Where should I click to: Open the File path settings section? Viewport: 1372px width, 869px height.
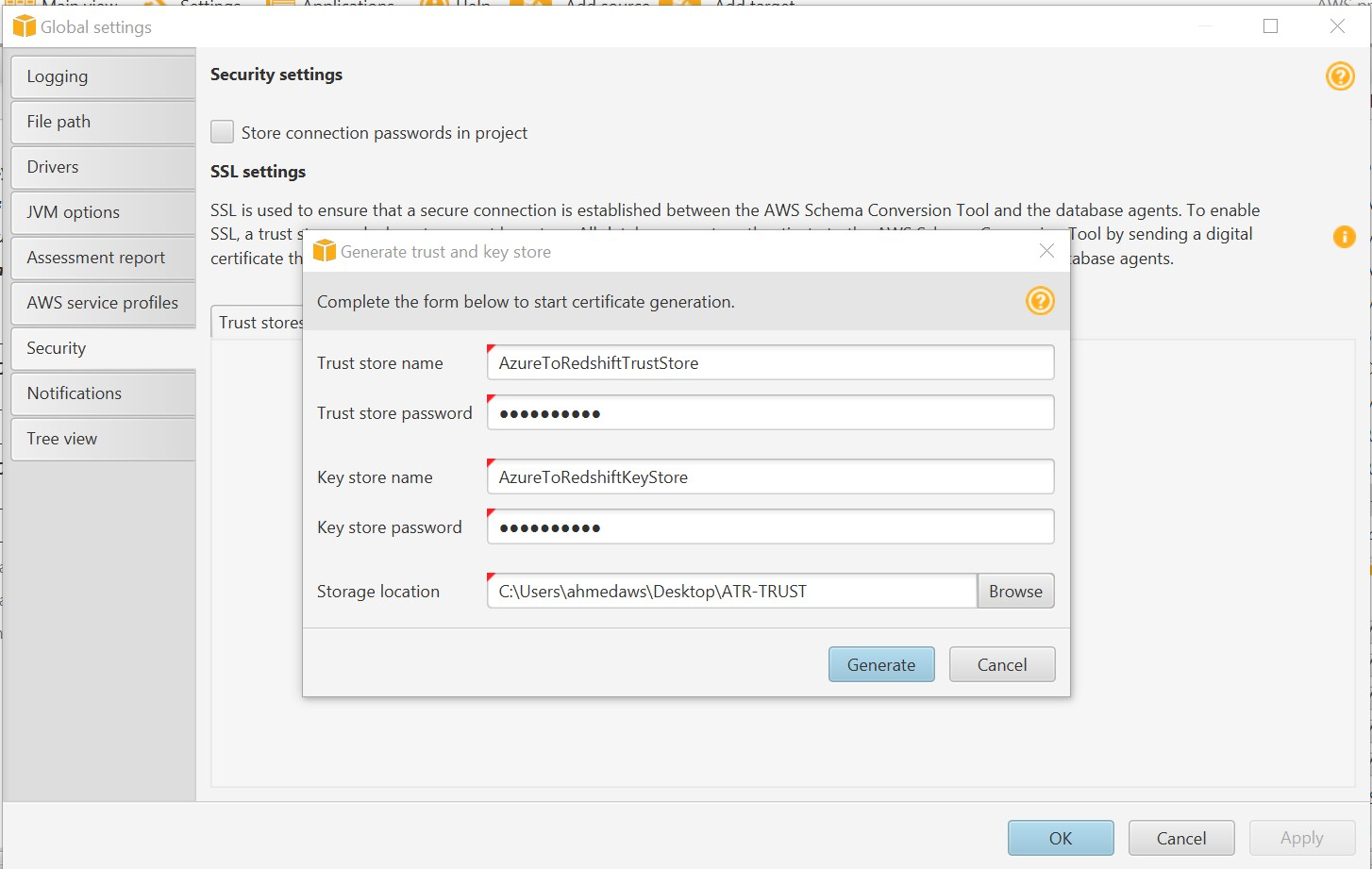pos(103,122)
